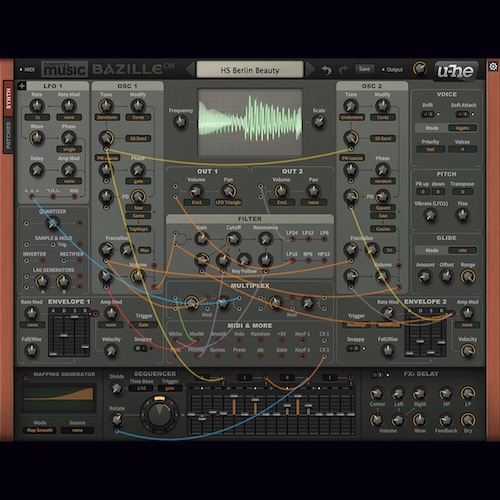Click the OSC 1 Tune knob
This screenshot has height=500, width=500.
(x=106, y=106)
